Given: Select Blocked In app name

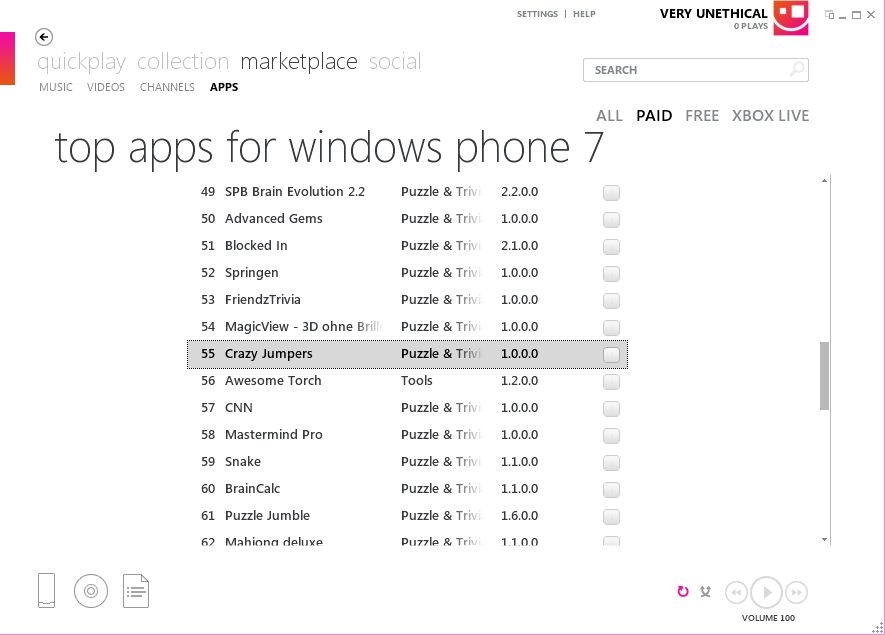Looking at the screenshot, I should [x=256, y=246].
